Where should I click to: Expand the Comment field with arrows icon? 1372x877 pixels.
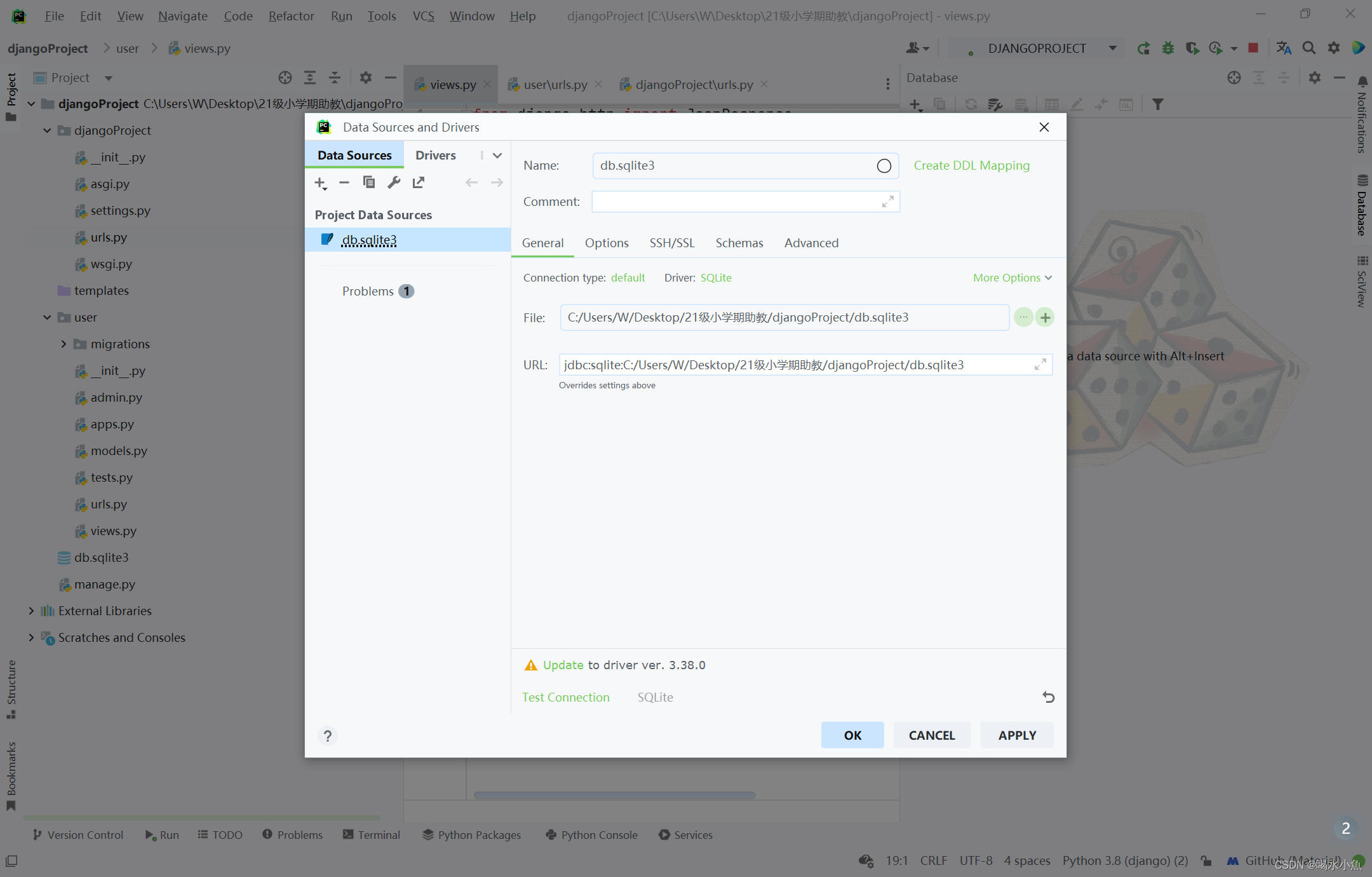887,201
